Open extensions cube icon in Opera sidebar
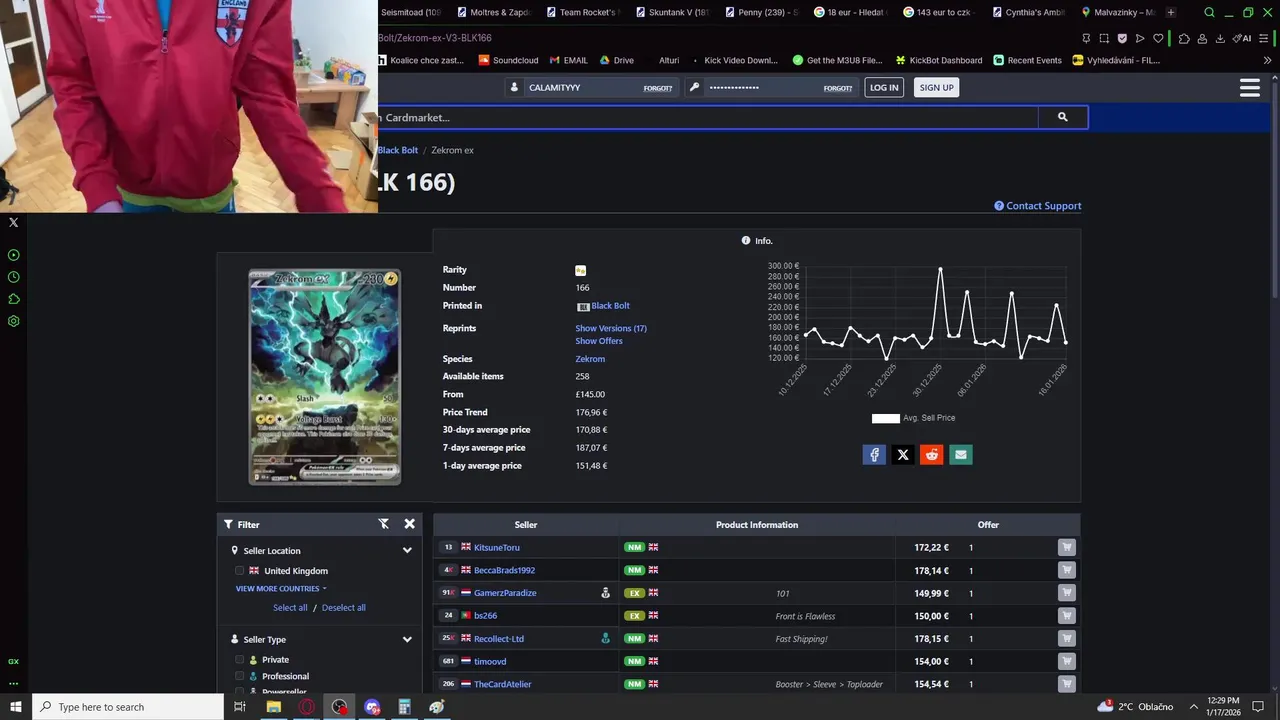Image resolution: width=1280 pixels, height=720 pixels. [x=13, y=299]
